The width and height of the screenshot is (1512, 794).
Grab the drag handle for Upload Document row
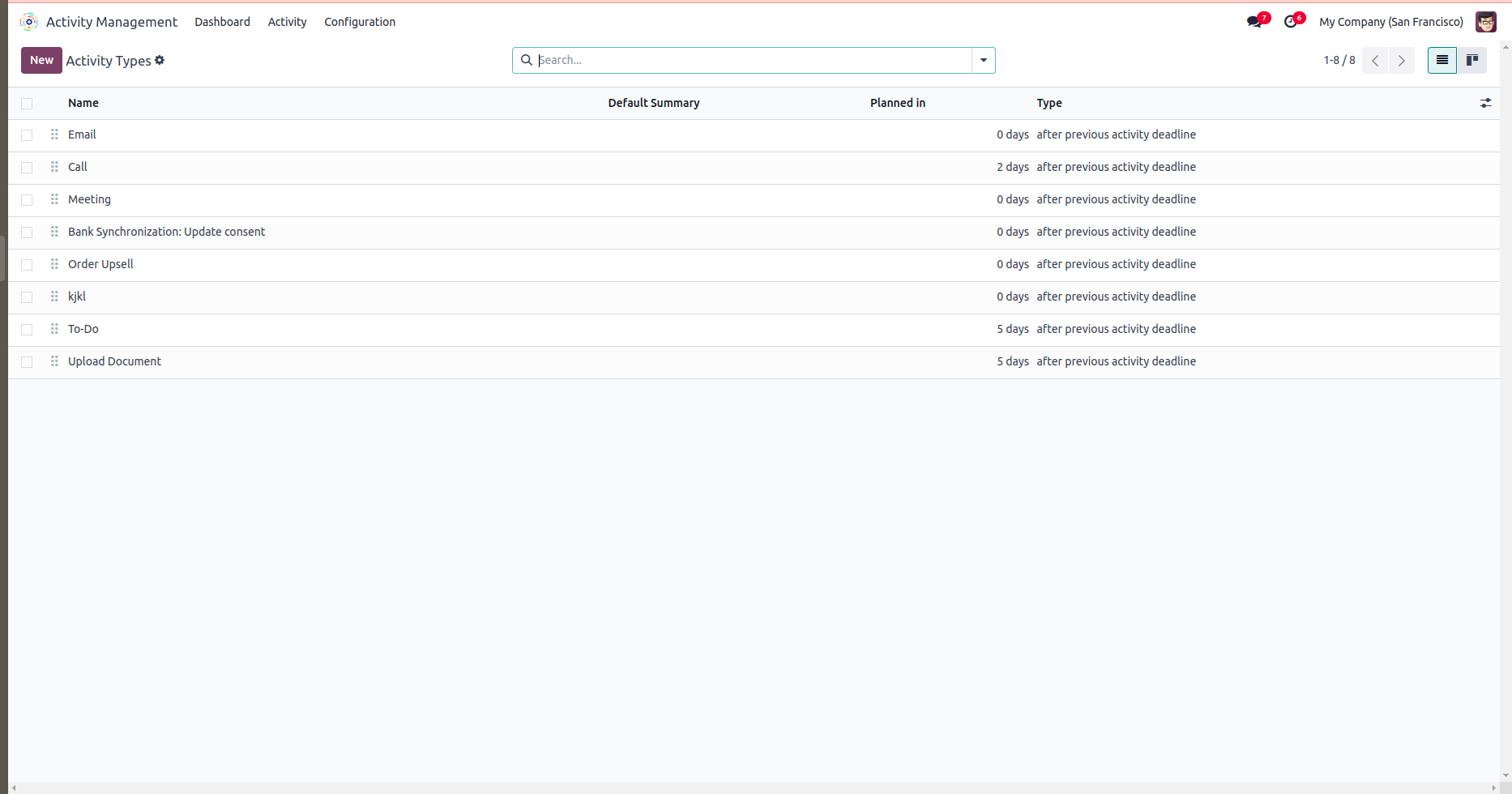pyautogui.click(x=54, y=361)
